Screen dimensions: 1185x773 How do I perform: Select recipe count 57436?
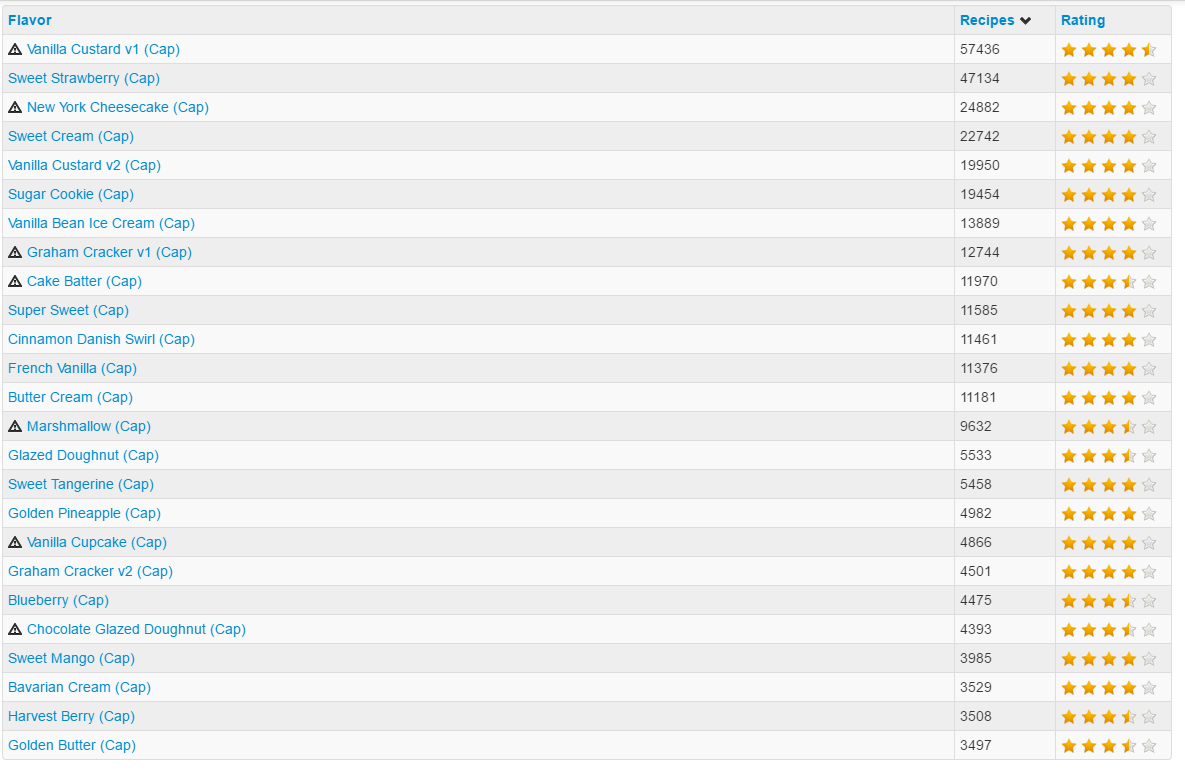coord(979,49)
